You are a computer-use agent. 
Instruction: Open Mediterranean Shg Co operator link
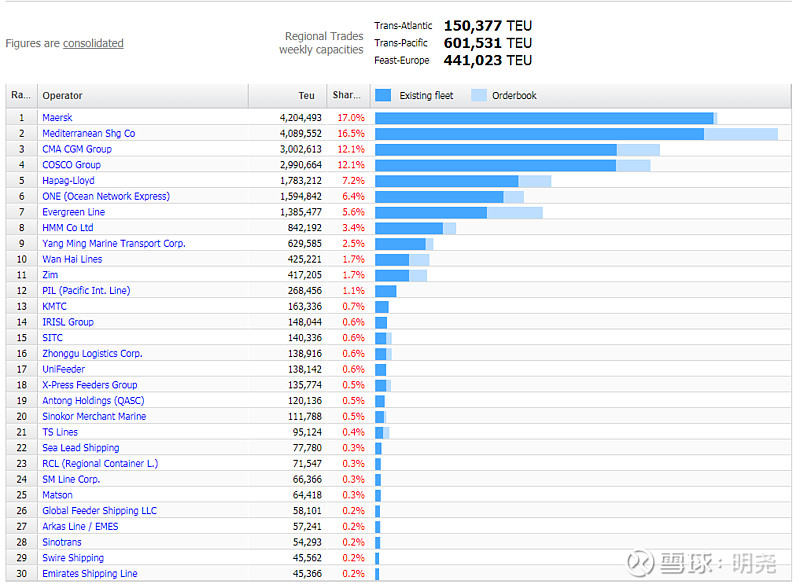[x=89, y=133]
